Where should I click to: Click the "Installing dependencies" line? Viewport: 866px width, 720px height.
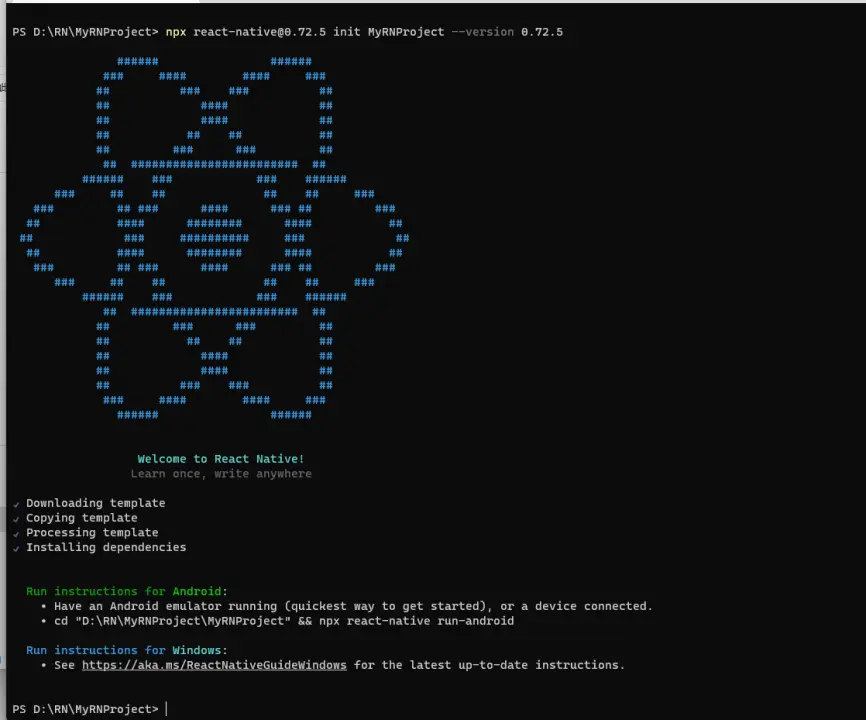[99, 547]
